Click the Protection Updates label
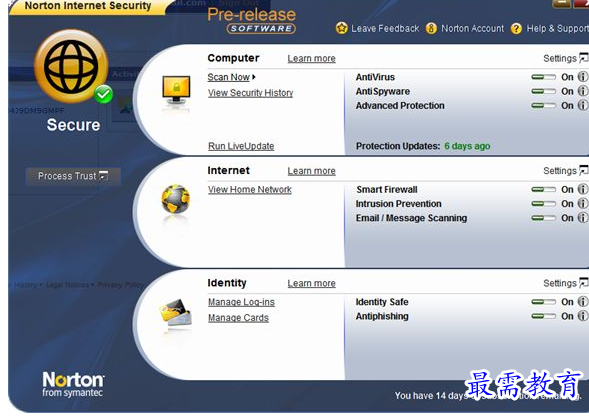589x416 pixels. pos(398,146)
